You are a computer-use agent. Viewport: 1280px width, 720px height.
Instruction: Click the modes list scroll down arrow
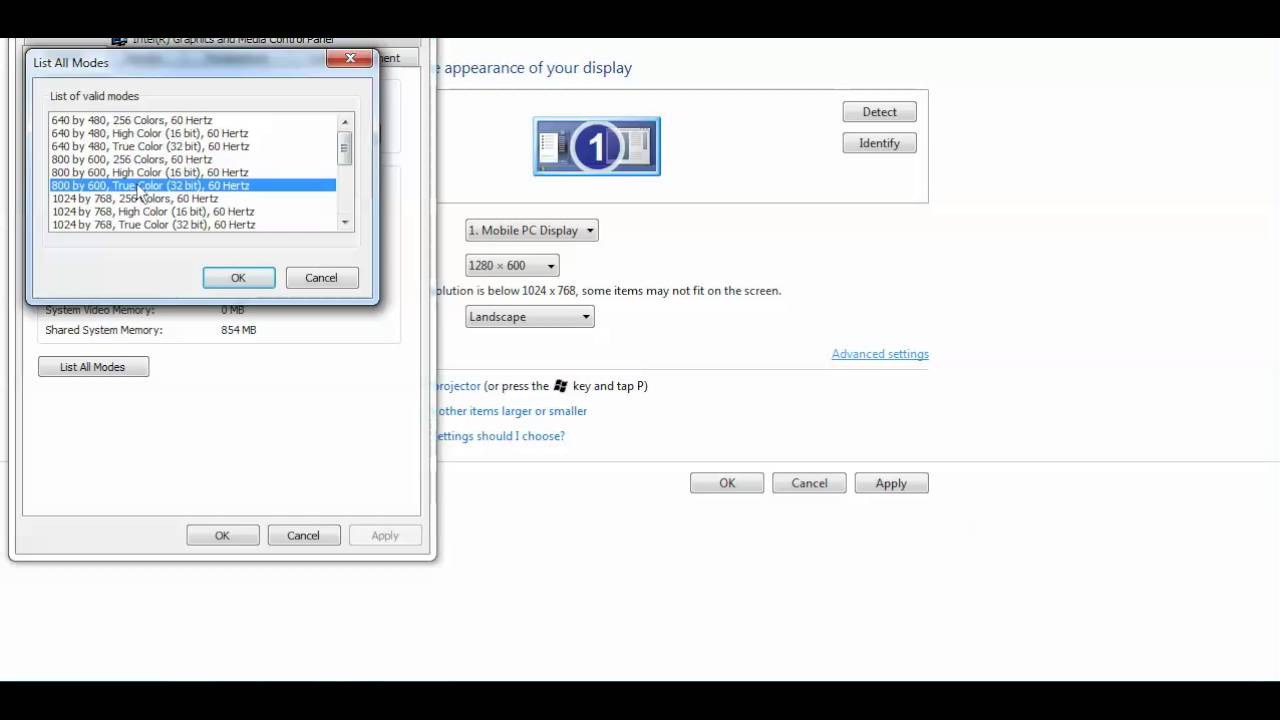[345, 222]
